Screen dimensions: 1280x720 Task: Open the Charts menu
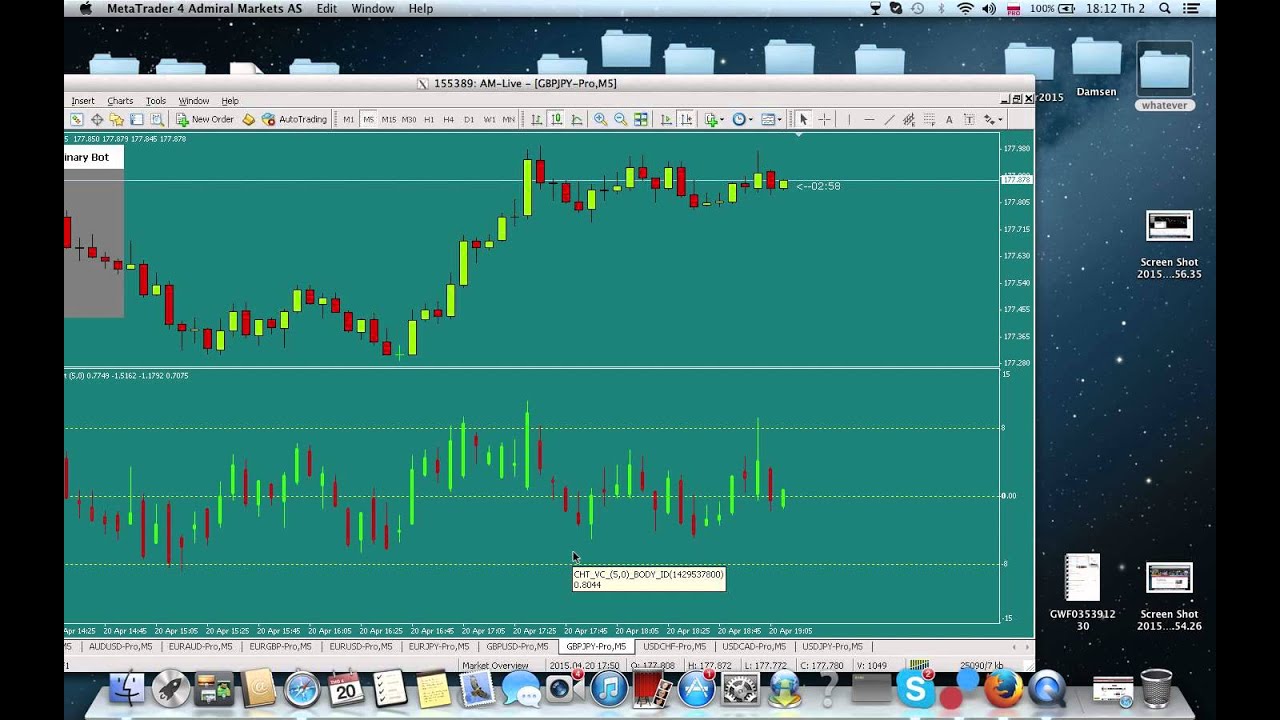tap(120, 101)
